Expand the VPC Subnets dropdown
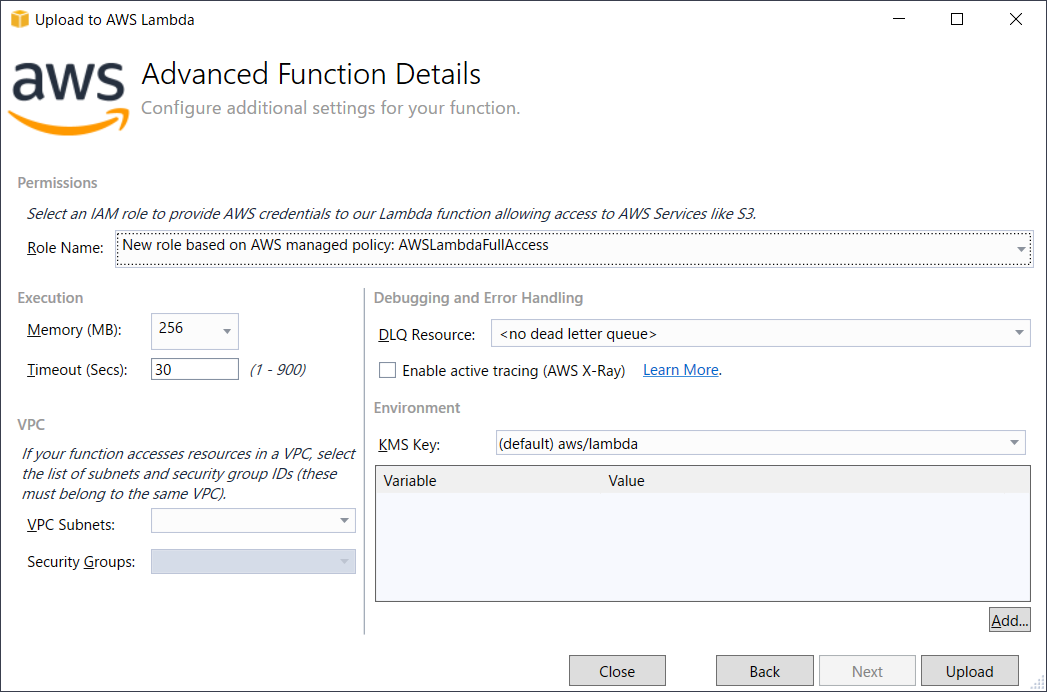The height and width of the screenshot is (692, 1047). [253, 521]
